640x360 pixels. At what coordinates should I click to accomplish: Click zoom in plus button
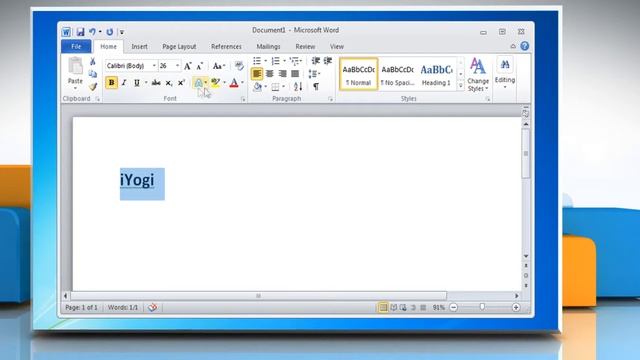(x=516, y=307)
